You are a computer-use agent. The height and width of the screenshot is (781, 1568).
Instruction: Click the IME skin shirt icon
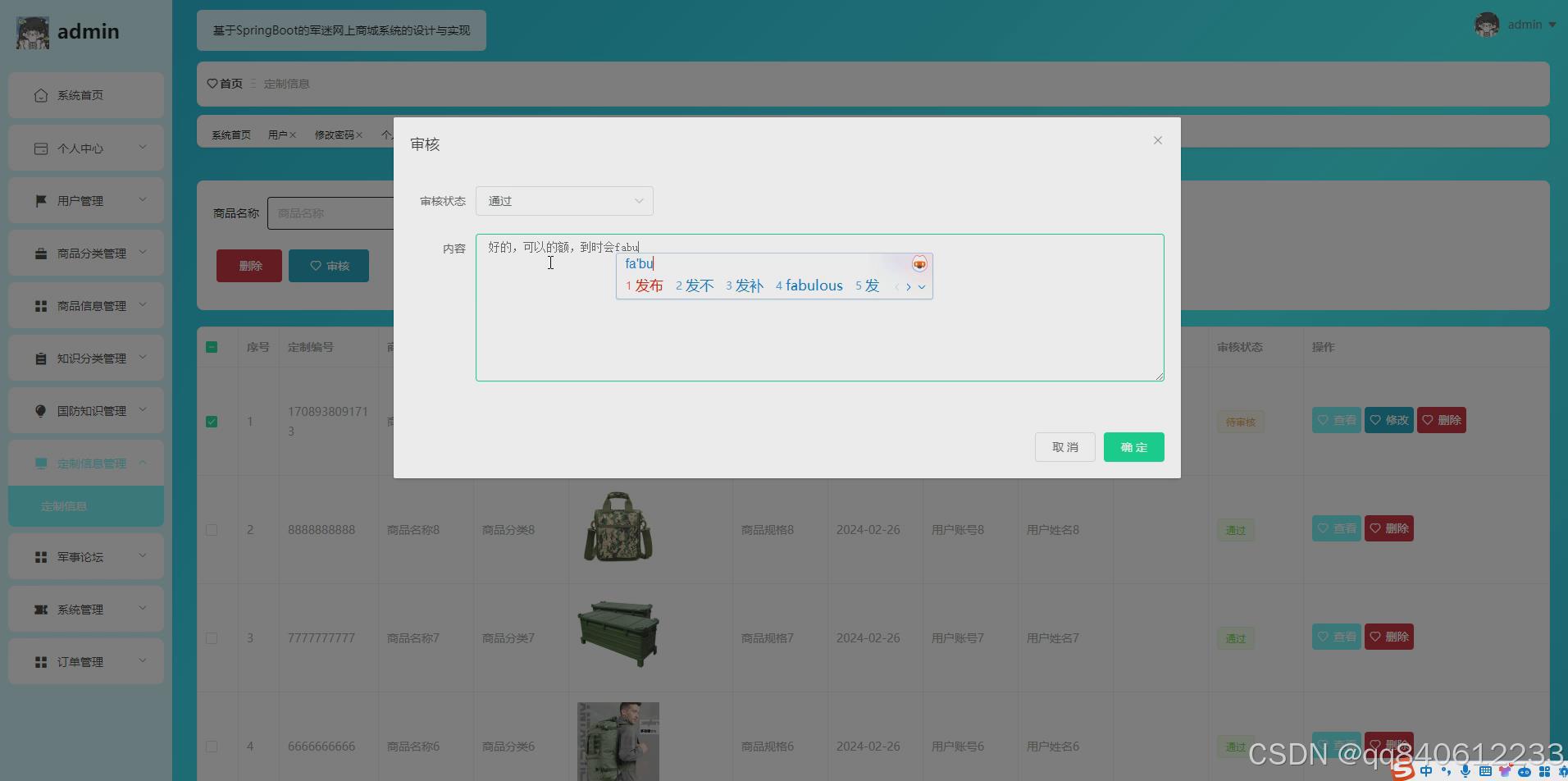[1505, 771]
